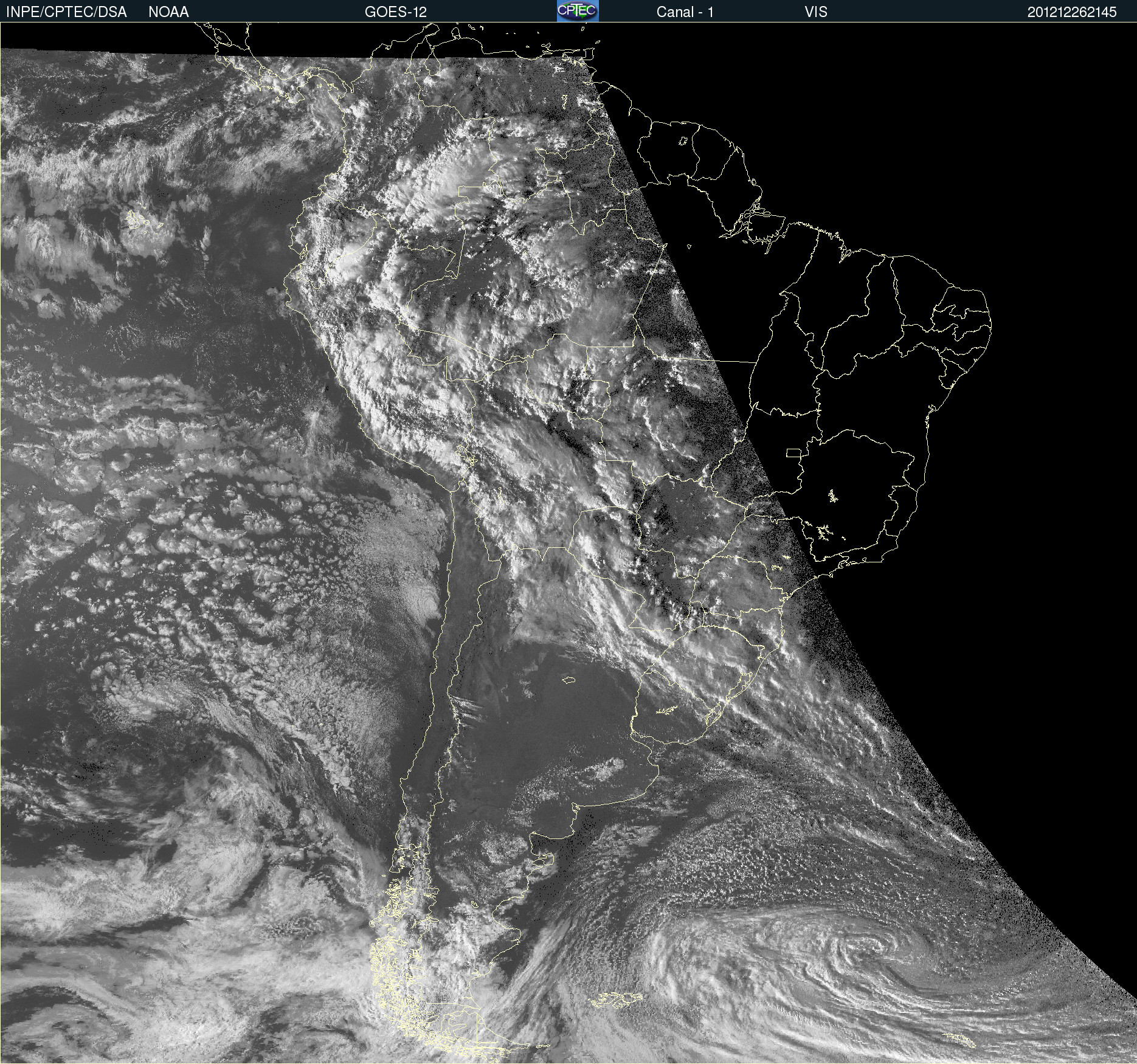Click the GOES-12 satellite label
This screenshot has height=1064, width=1137.
[396, 12]
